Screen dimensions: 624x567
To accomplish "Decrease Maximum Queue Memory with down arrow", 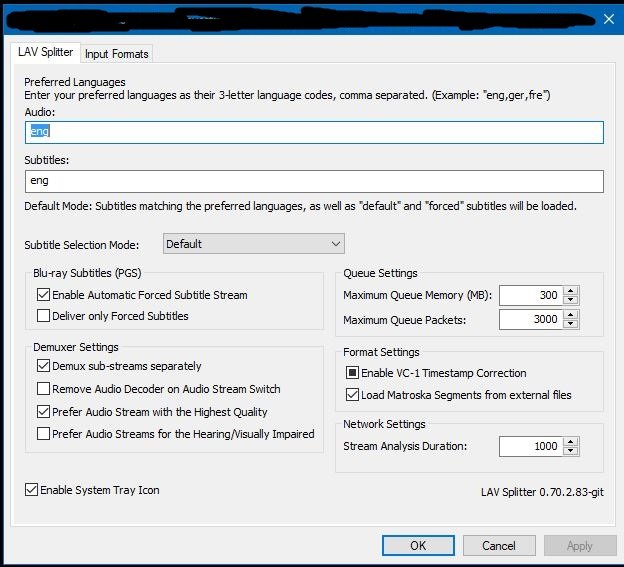I will click(571, 300).
